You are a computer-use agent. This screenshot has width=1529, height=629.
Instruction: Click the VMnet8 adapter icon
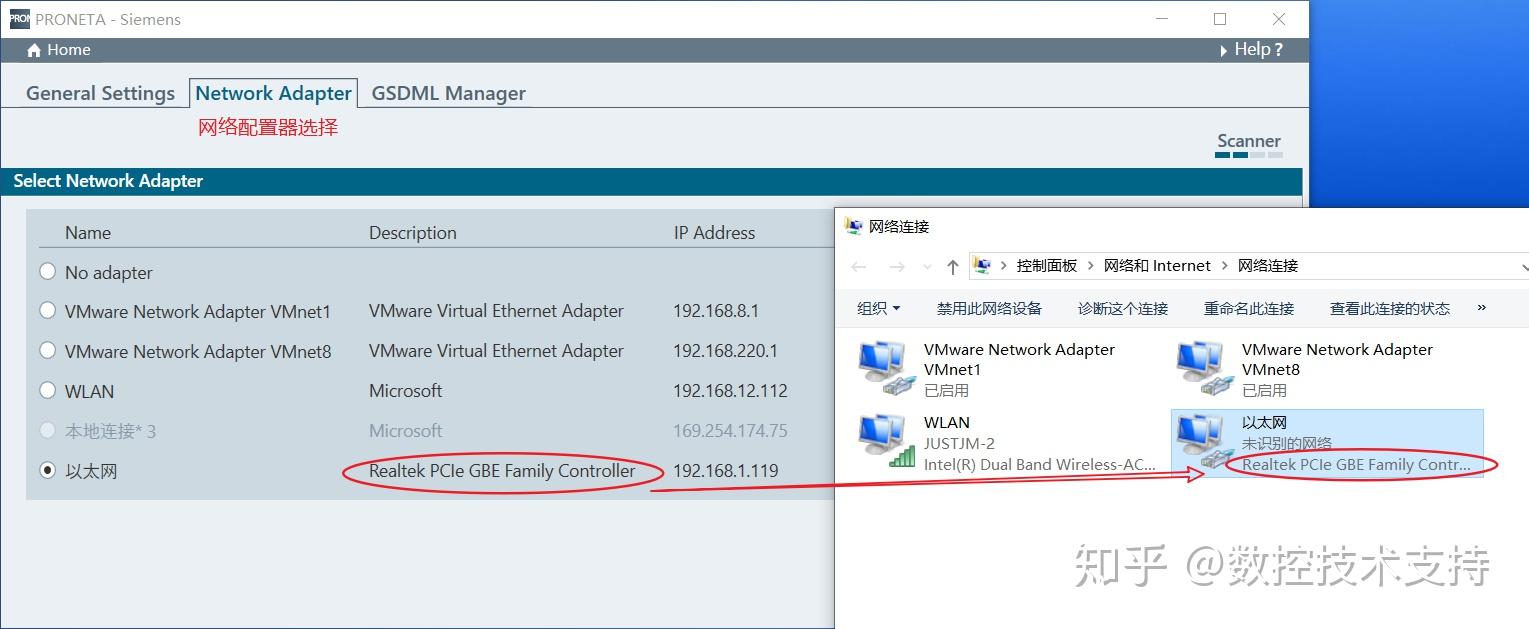[x=1201, y=367]
